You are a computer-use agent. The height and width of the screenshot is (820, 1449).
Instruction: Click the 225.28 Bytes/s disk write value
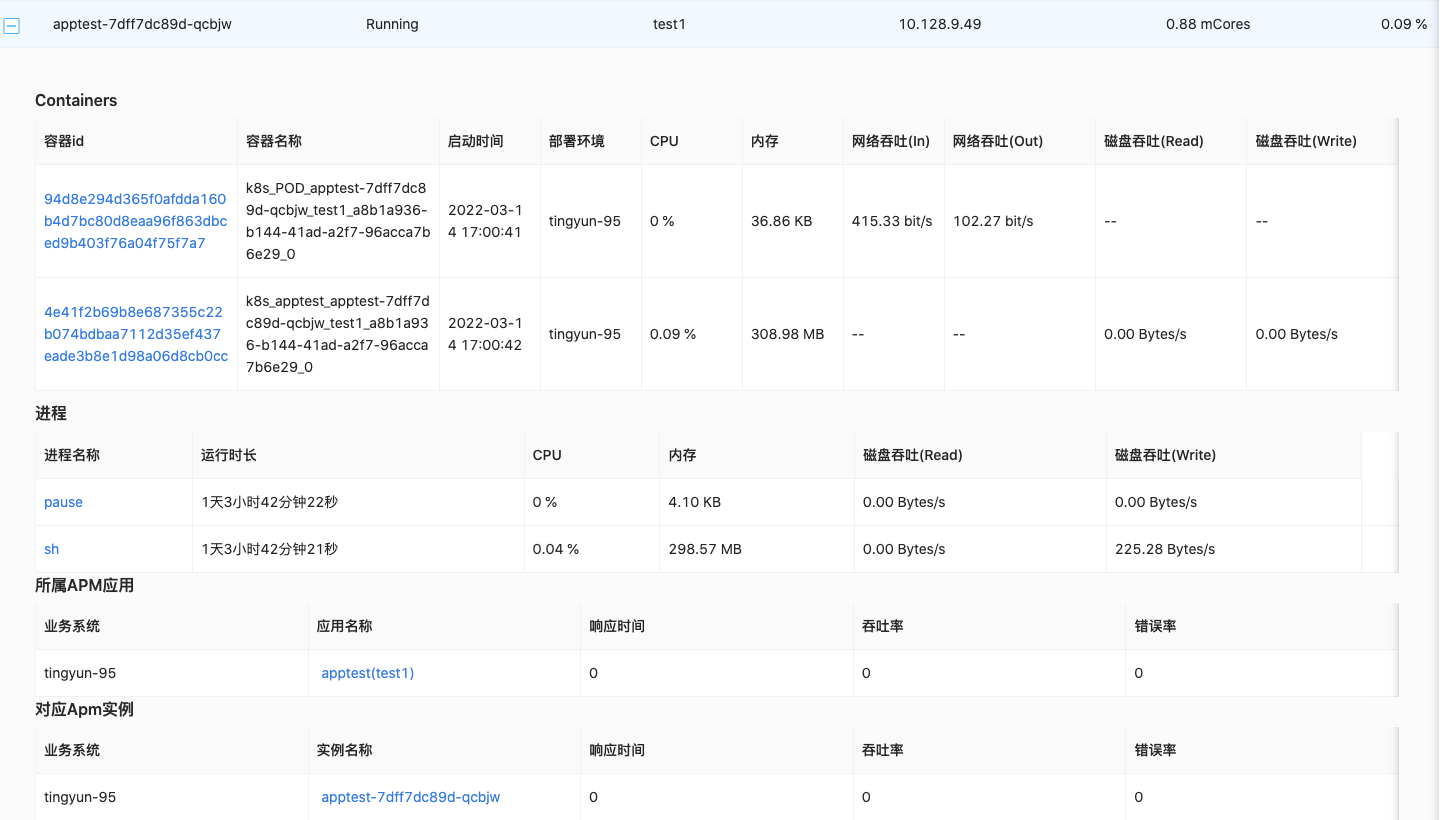[x=1165, y=549]
